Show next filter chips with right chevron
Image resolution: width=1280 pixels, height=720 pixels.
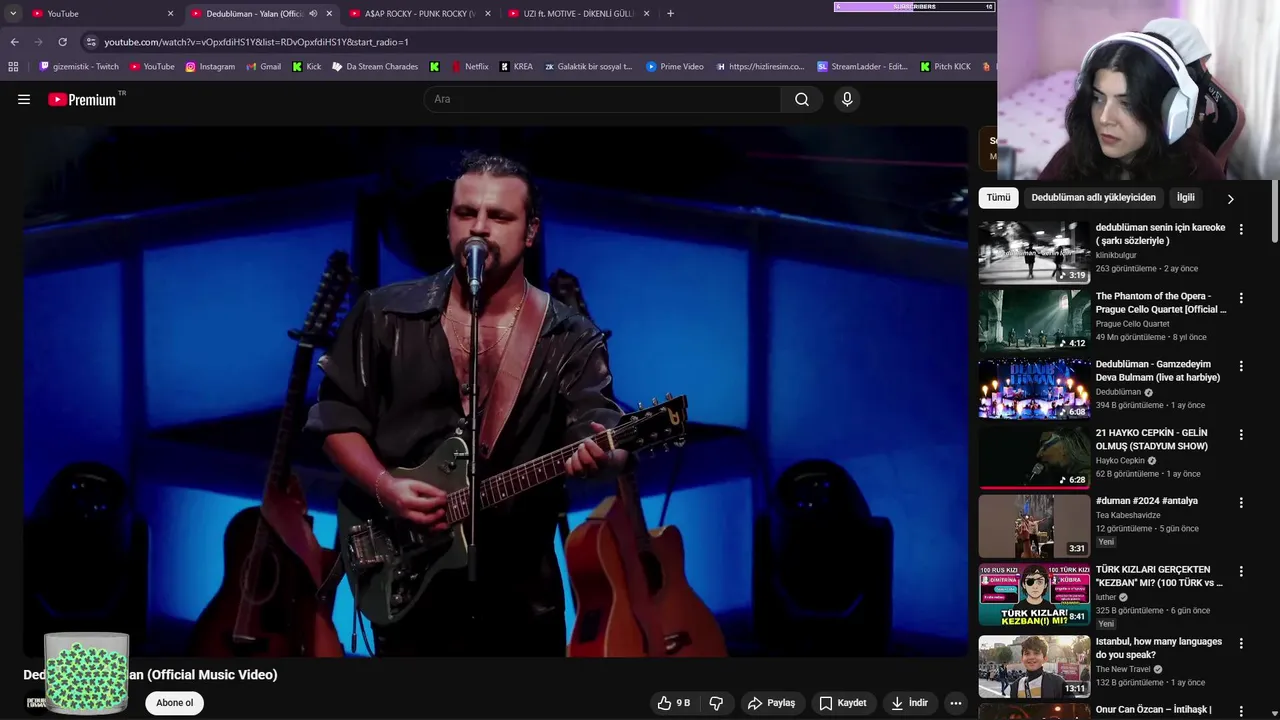click(x=1230, y=199)
